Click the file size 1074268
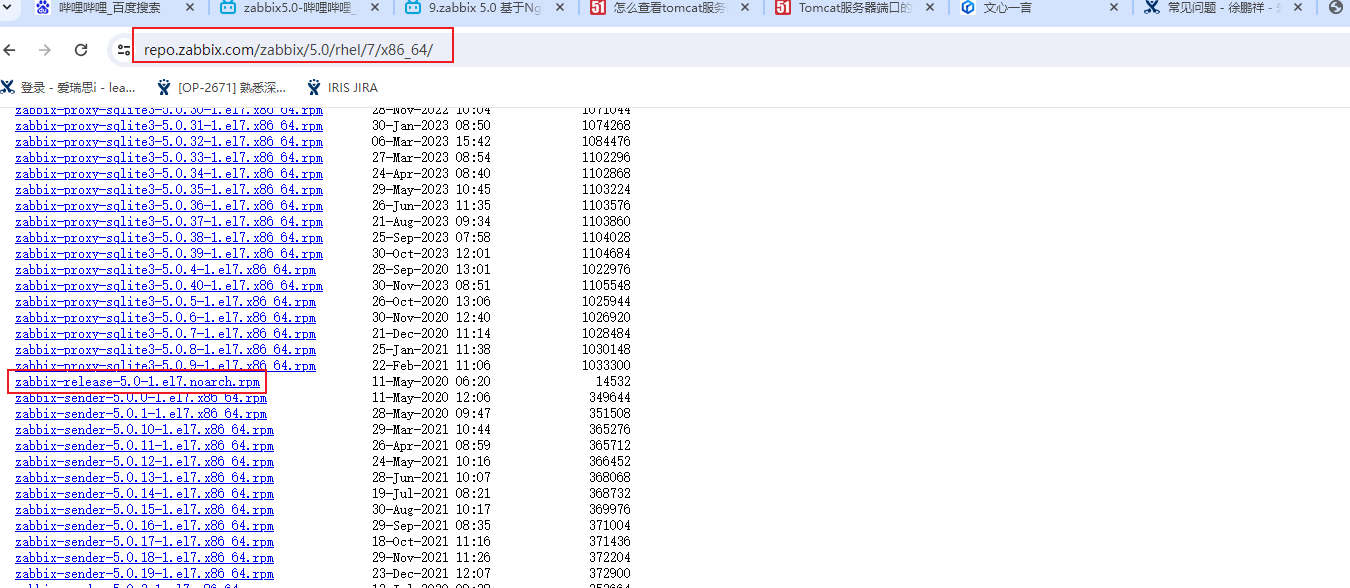 tap(606, 126)
